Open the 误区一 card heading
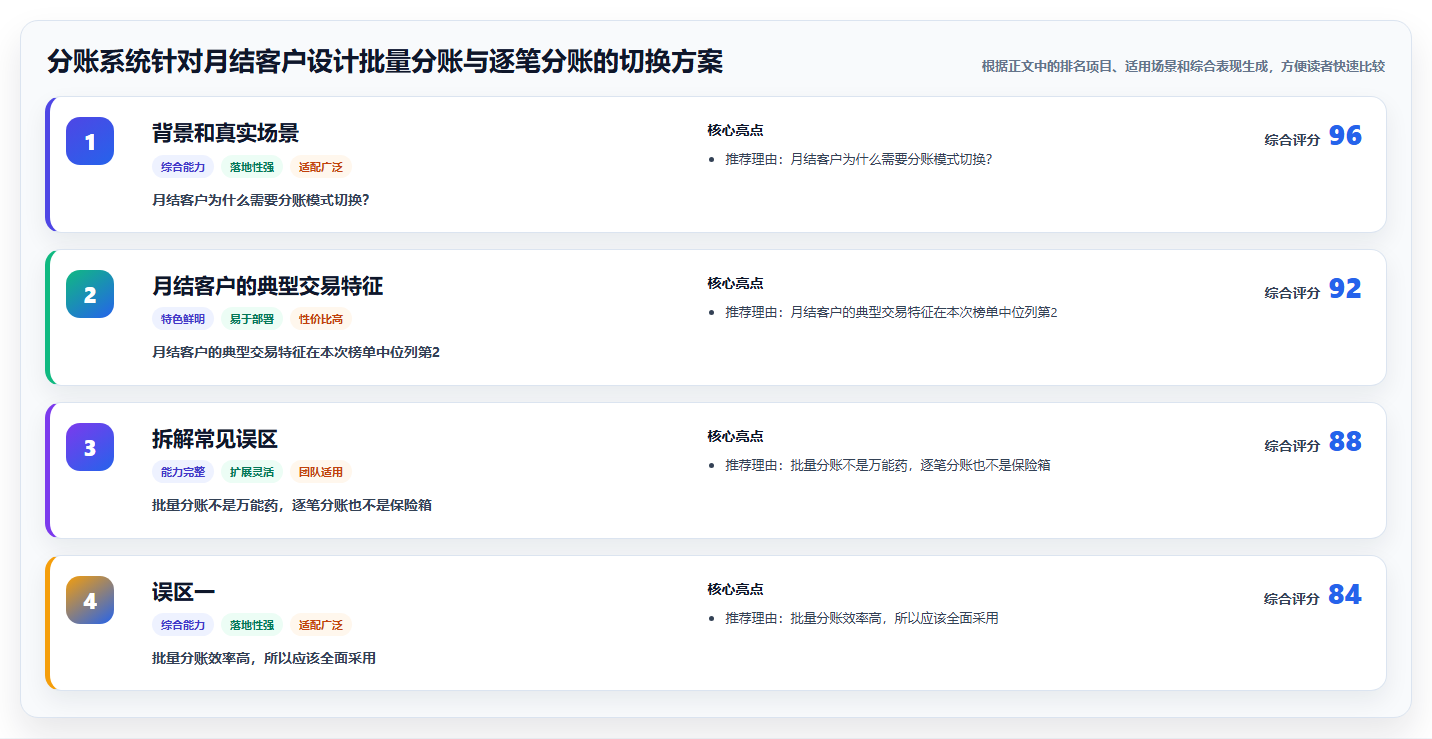 click(183, 592)
